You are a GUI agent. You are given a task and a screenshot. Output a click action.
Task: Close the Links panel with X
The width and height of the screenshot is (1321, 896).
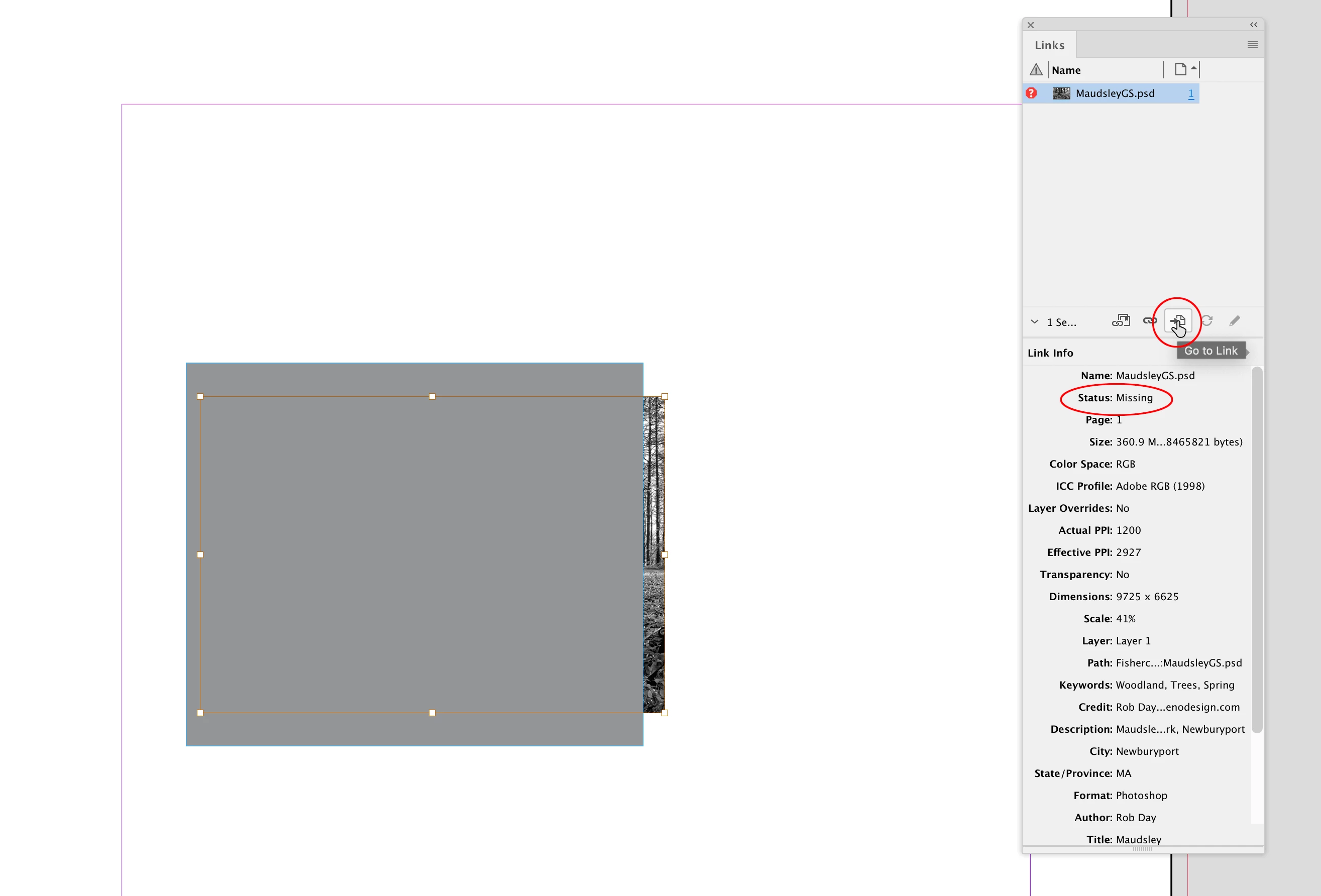click(1031, 25)
